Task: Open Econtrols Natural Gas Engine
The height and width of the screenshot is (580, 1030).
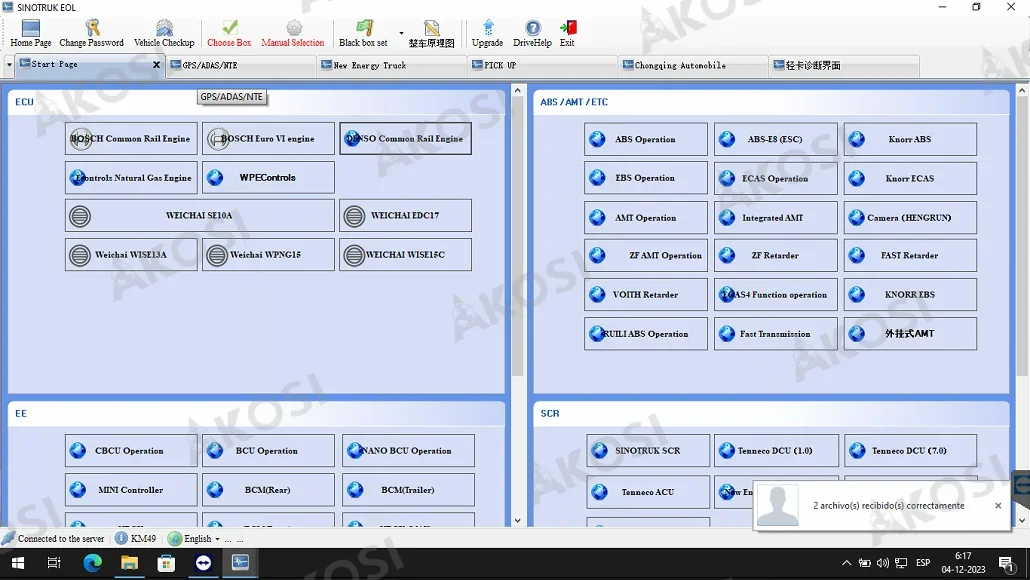Action: [x=131, y=177]
